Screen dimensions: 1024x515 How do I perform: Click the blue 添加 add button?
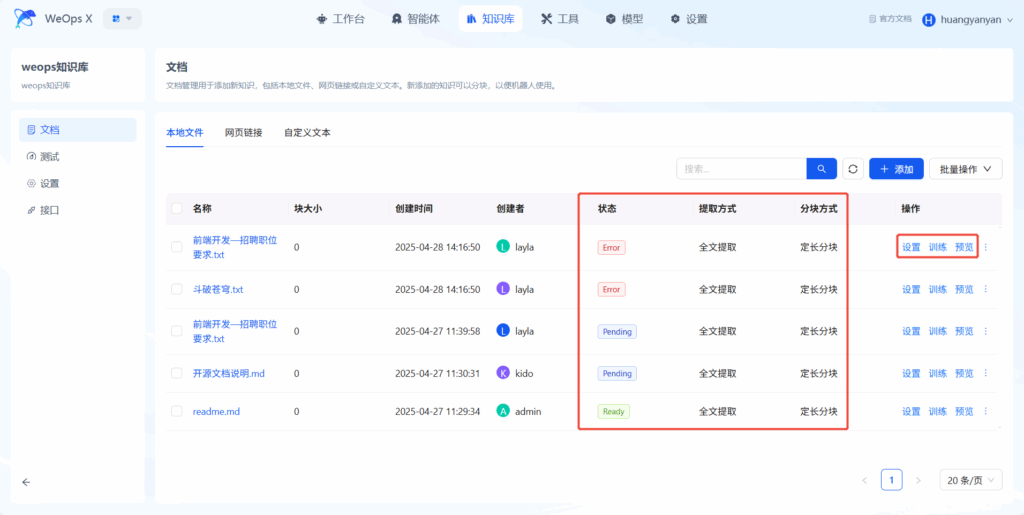pyautogui.click(x=896, y=168)
